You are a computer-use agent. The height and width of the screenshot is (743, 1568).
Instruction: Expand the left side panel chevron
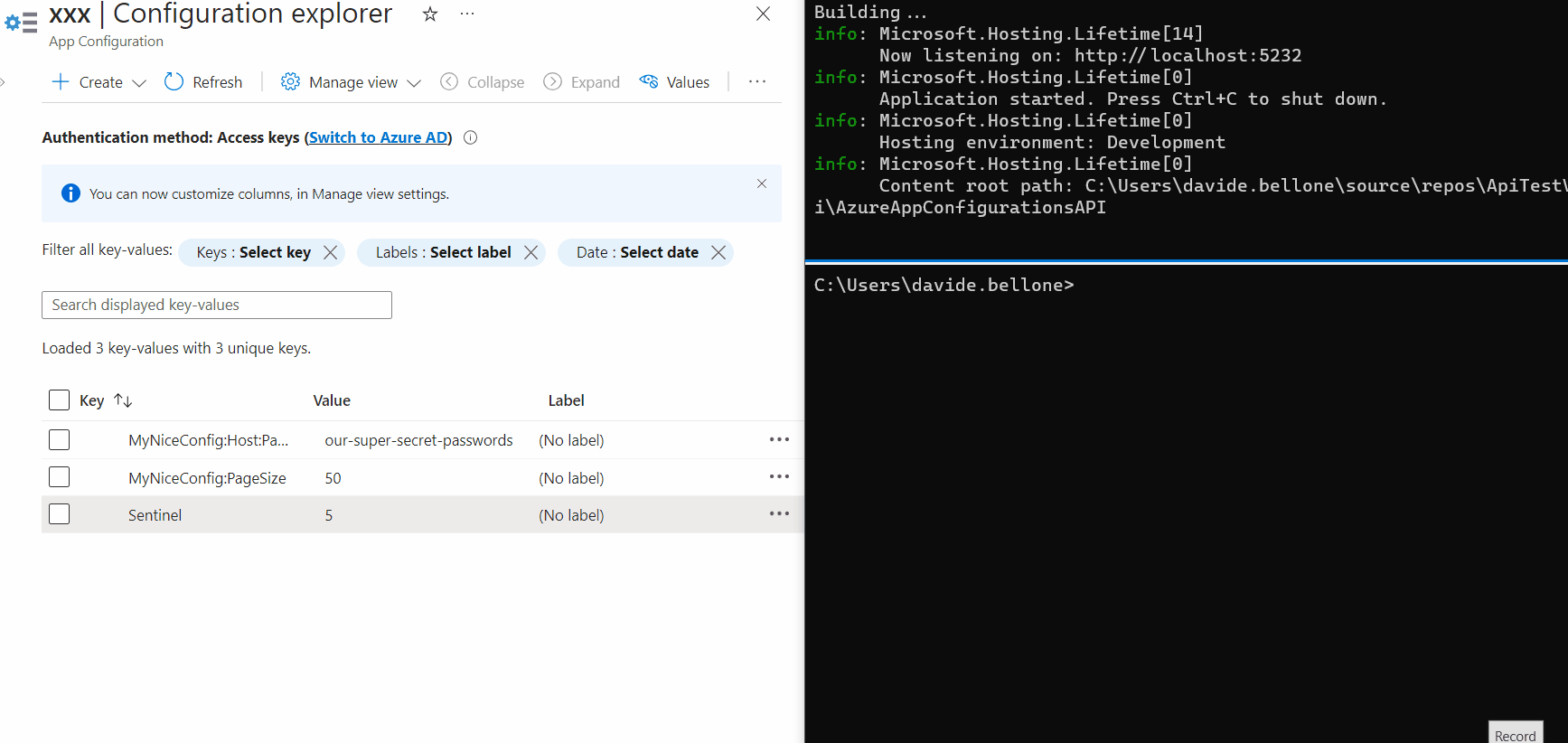pos(3,82)
